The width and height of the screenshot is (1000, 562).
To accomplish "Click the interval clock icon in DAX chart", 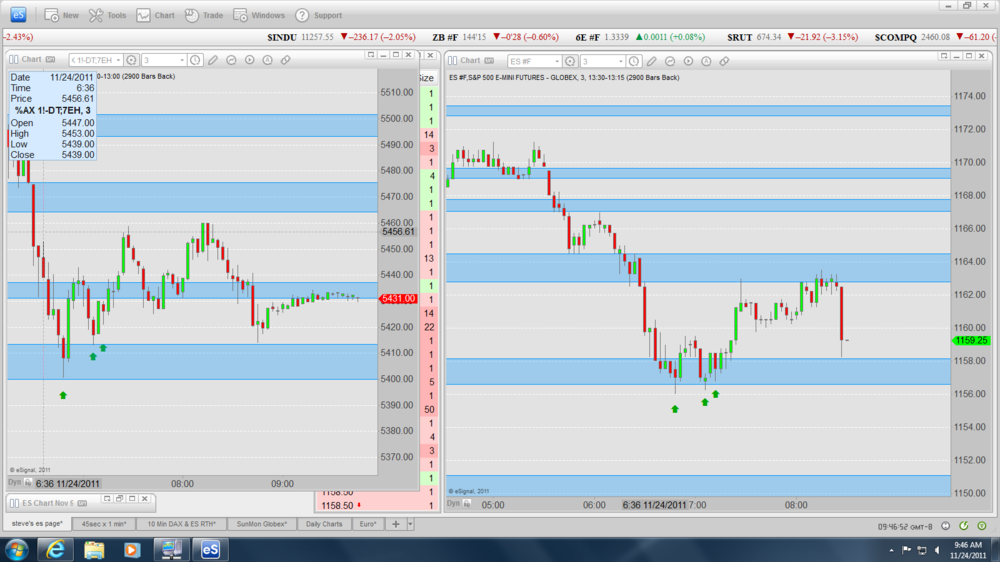I will click(195, 60).
